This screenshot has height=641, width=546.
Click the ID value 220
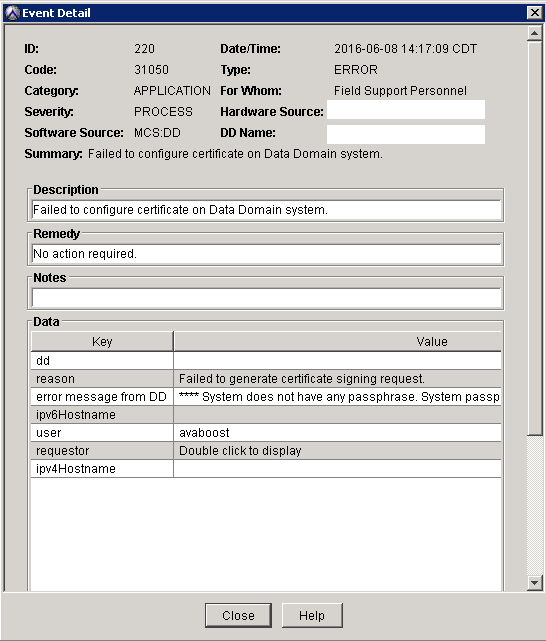(145, 49)
